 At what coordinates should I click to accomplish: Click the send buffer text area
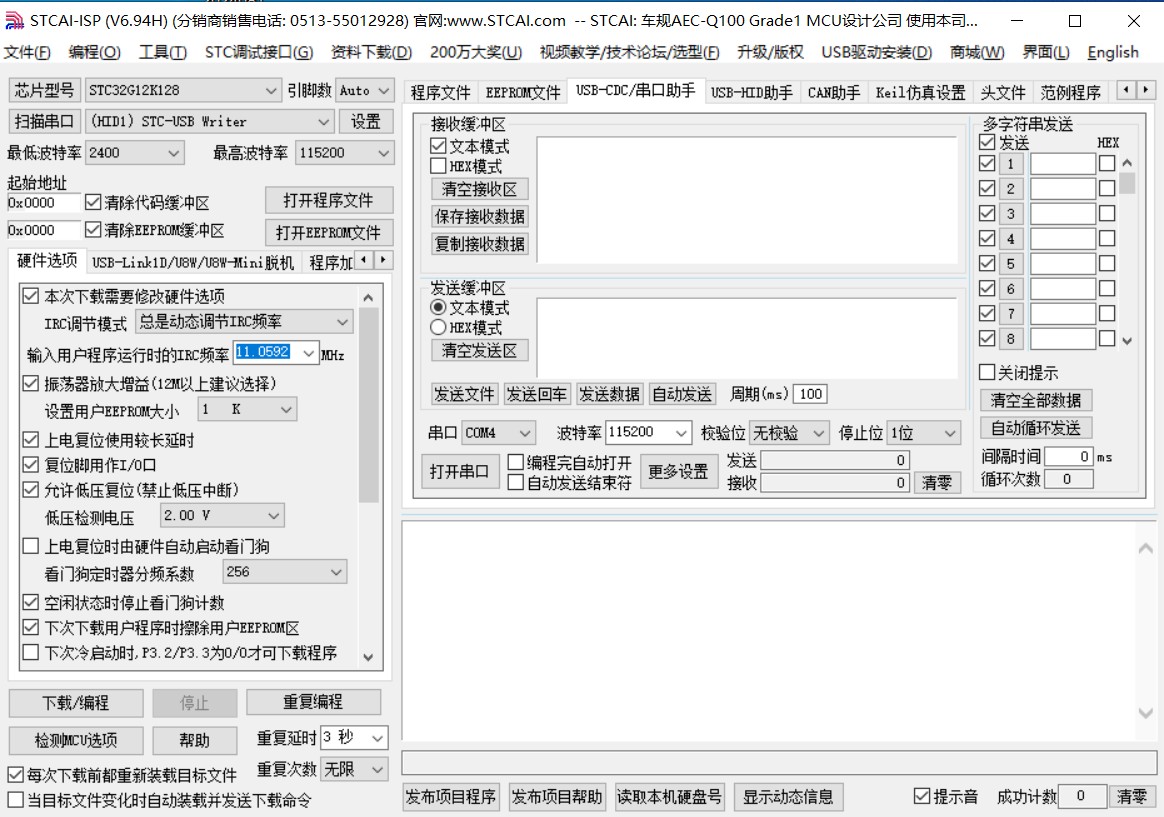click(746, 338)
